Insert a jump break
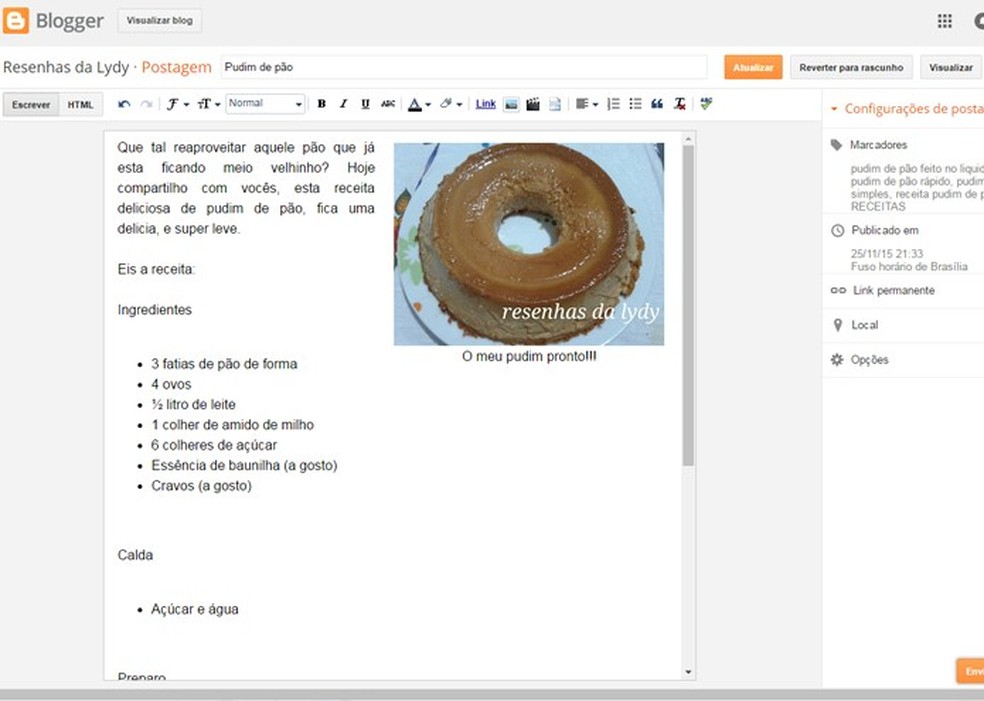The width and height of the screenshot is (984, 701). click(x=555, y=104)
